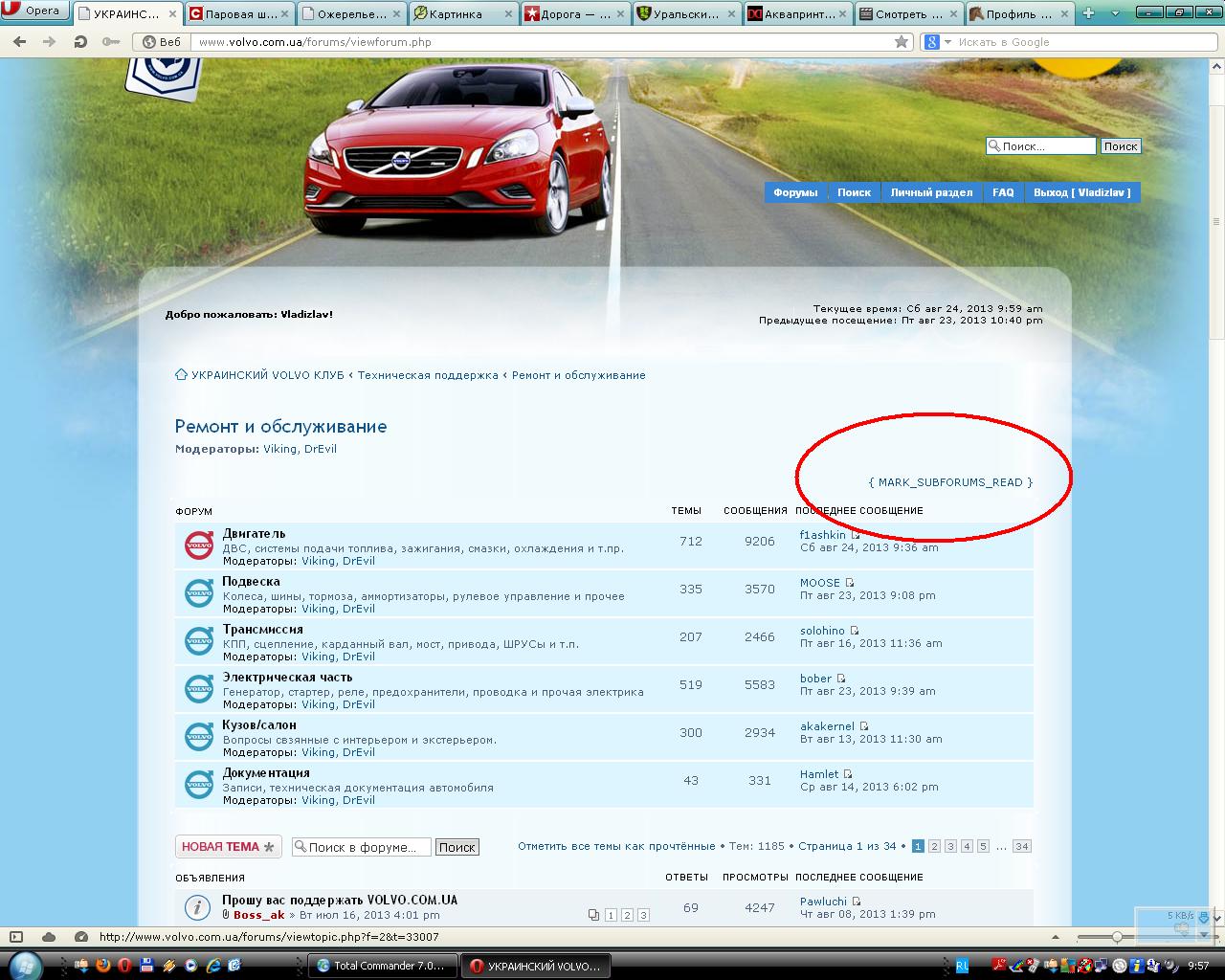Click the Opera Link cloud icon
Viewport: 1225px width, 980px height.
[x=49, y=937]
